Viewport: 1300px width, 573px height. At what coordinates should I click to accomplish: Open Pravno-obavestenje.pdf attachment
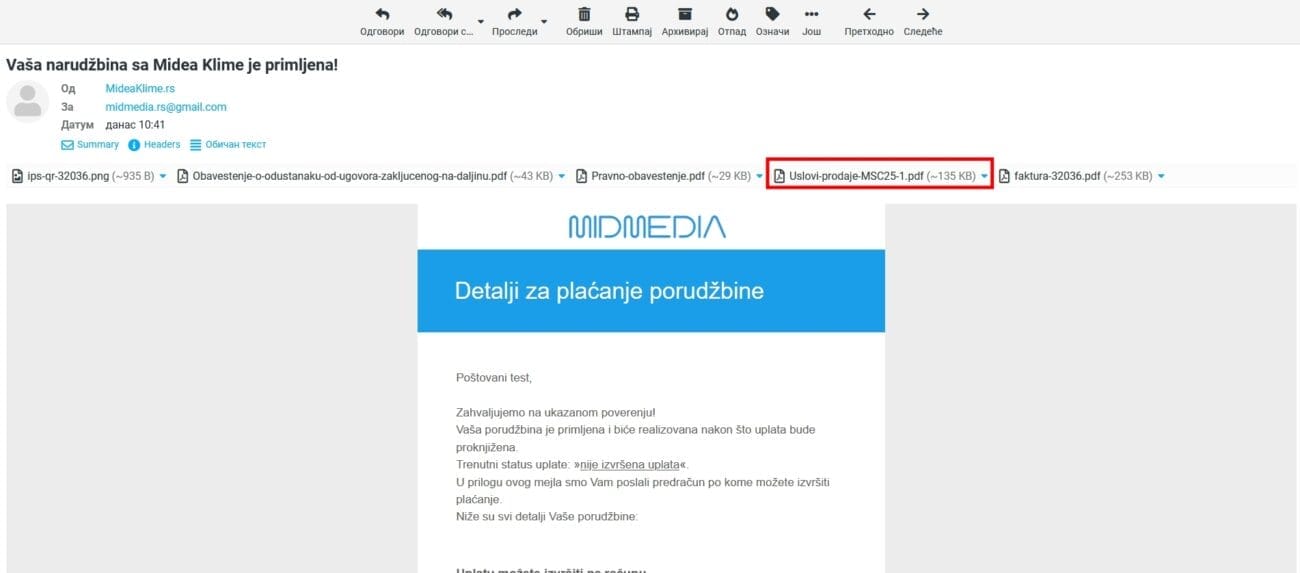coord(670,176)
